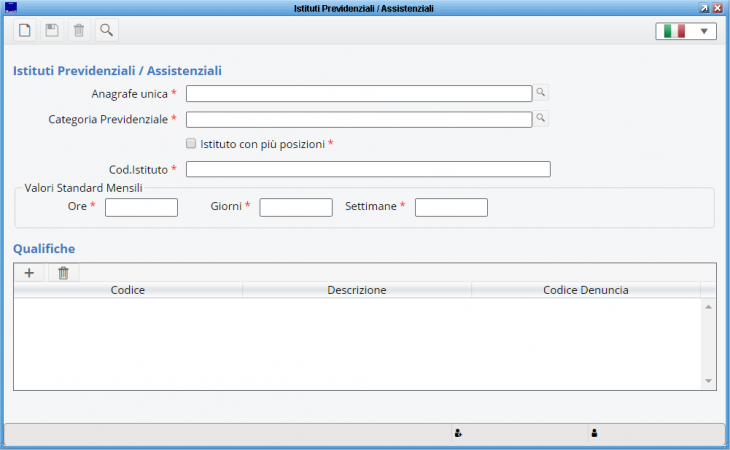Delete the record with the toolbar trash icon
This screenshot has height=450, width=730.
(x=79, y=30)
